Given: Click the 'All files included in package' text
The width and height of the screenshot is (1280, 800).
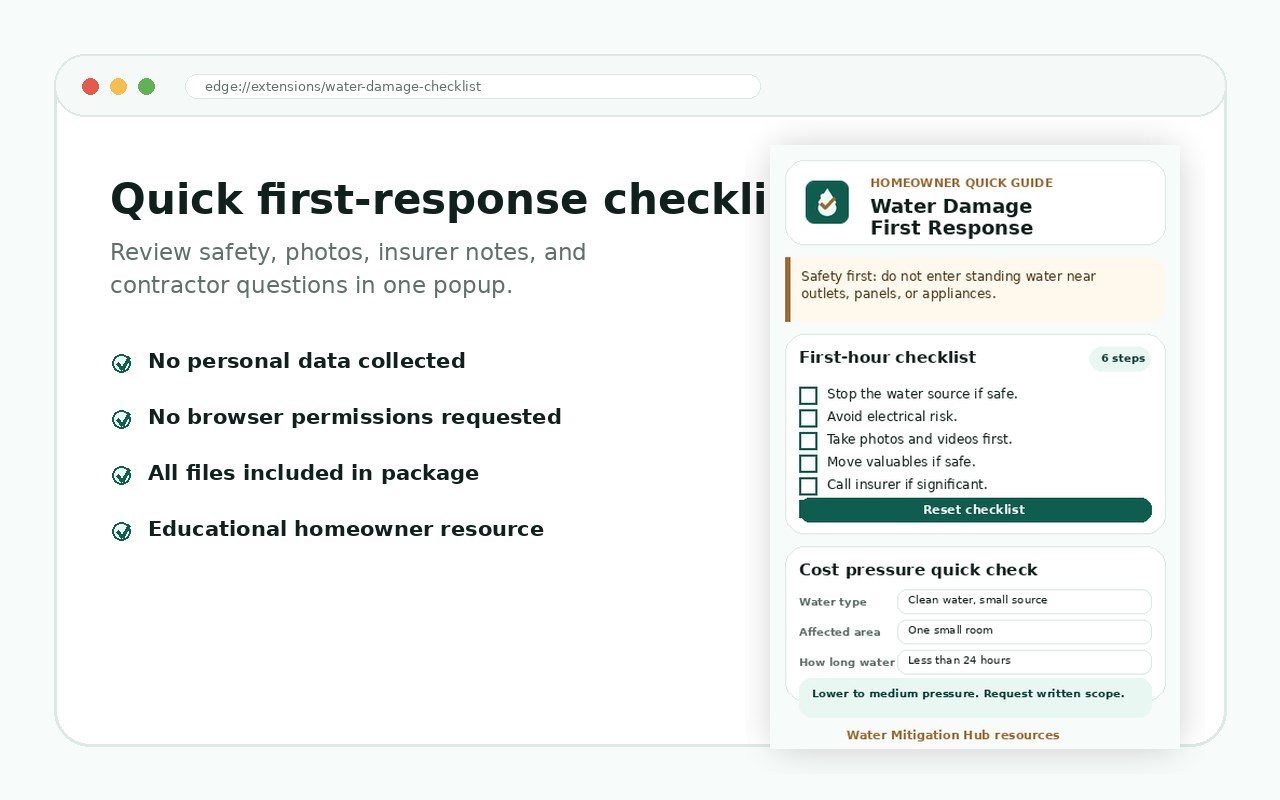Looking at the screenshot, I should 313,473.
